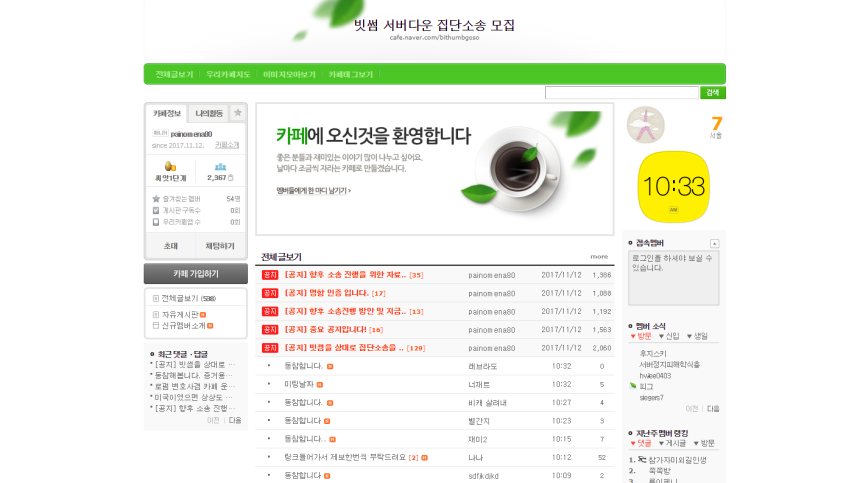Click the new badge on 레브라도's post
This screenshot has height=483, width=860.
coord(330,366)
